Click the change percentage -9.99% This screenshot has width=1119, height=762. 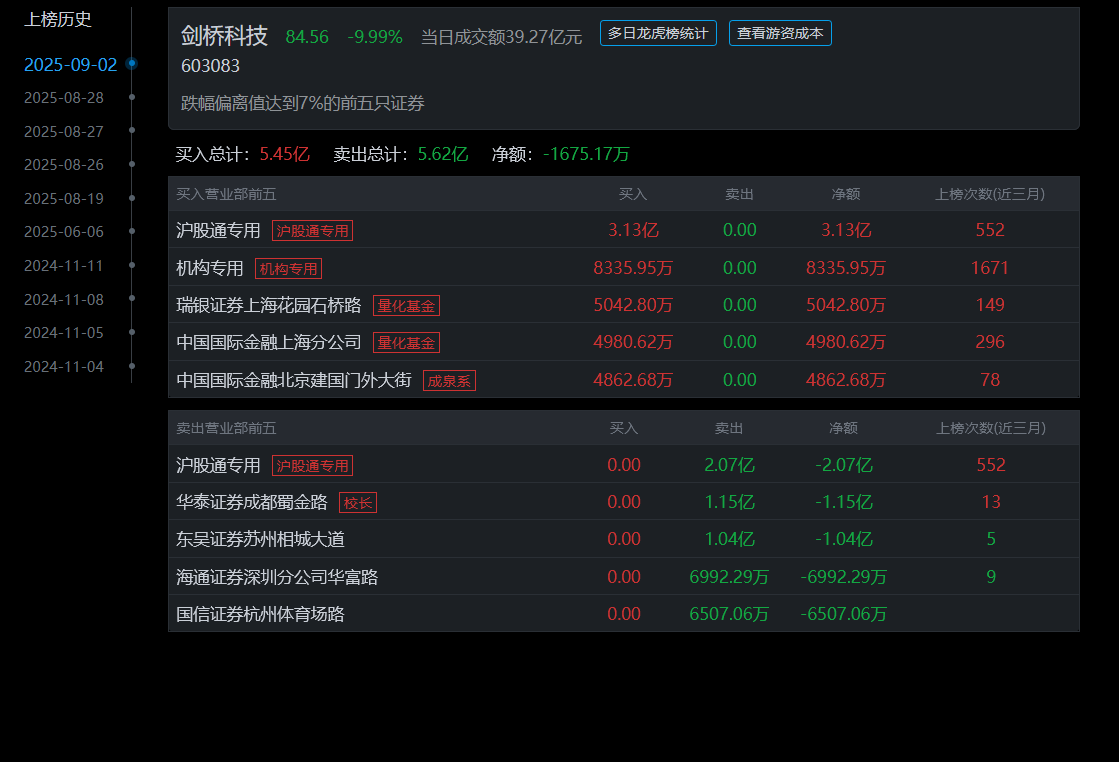click(375, 37)
